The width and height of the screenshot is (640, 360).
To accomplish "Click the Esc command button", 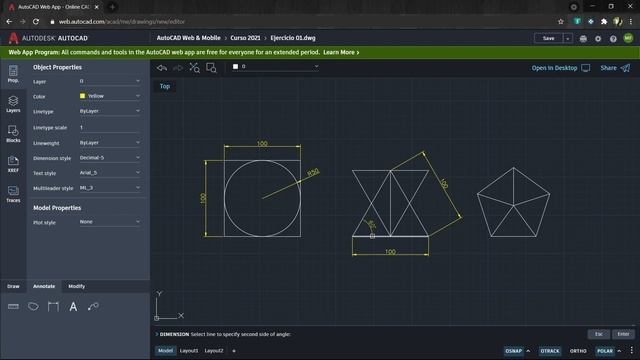I will (599, 334).
